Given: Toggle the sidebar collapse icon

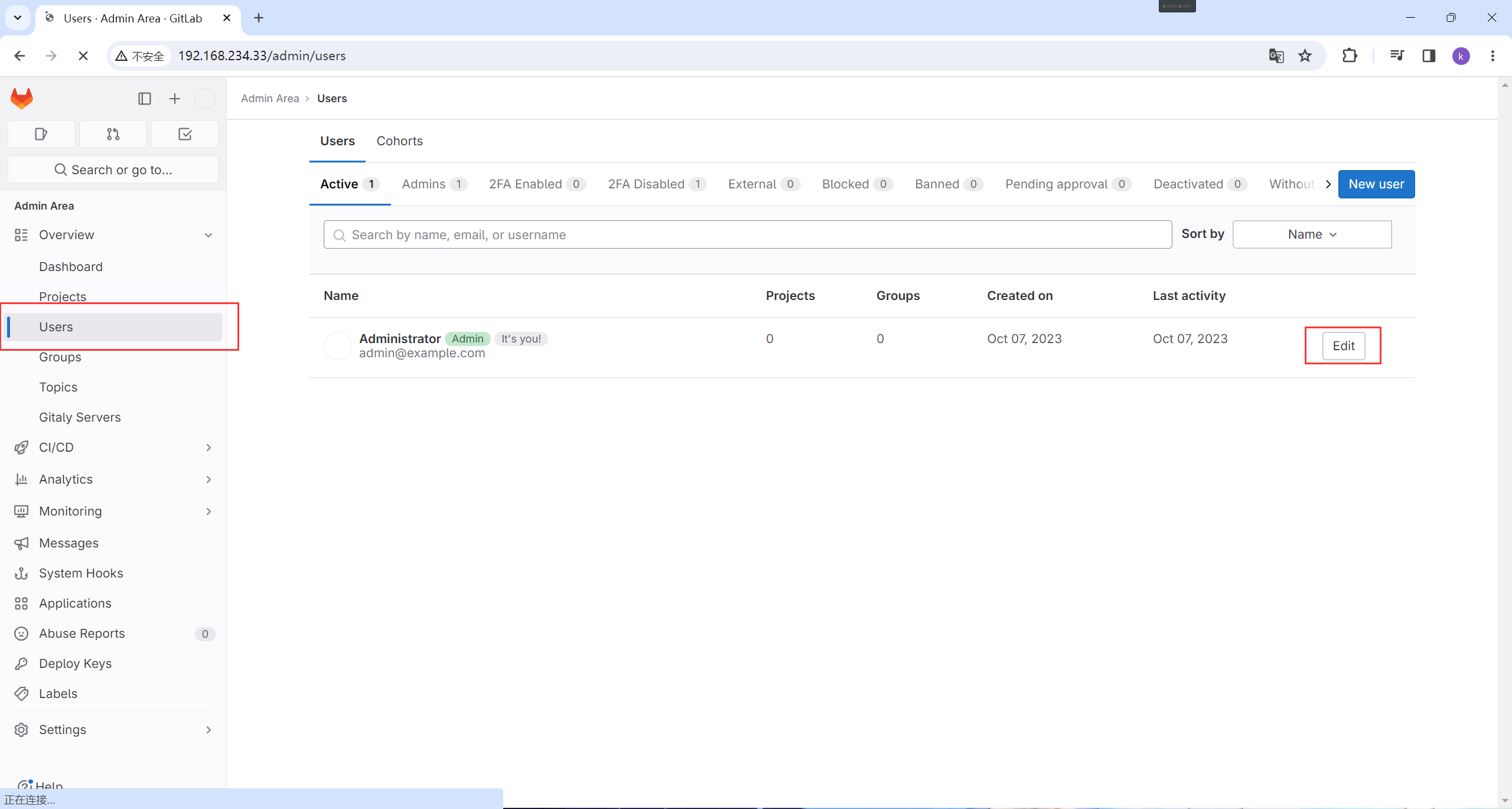Looking at the screenshot, I should tap(144, 99).
